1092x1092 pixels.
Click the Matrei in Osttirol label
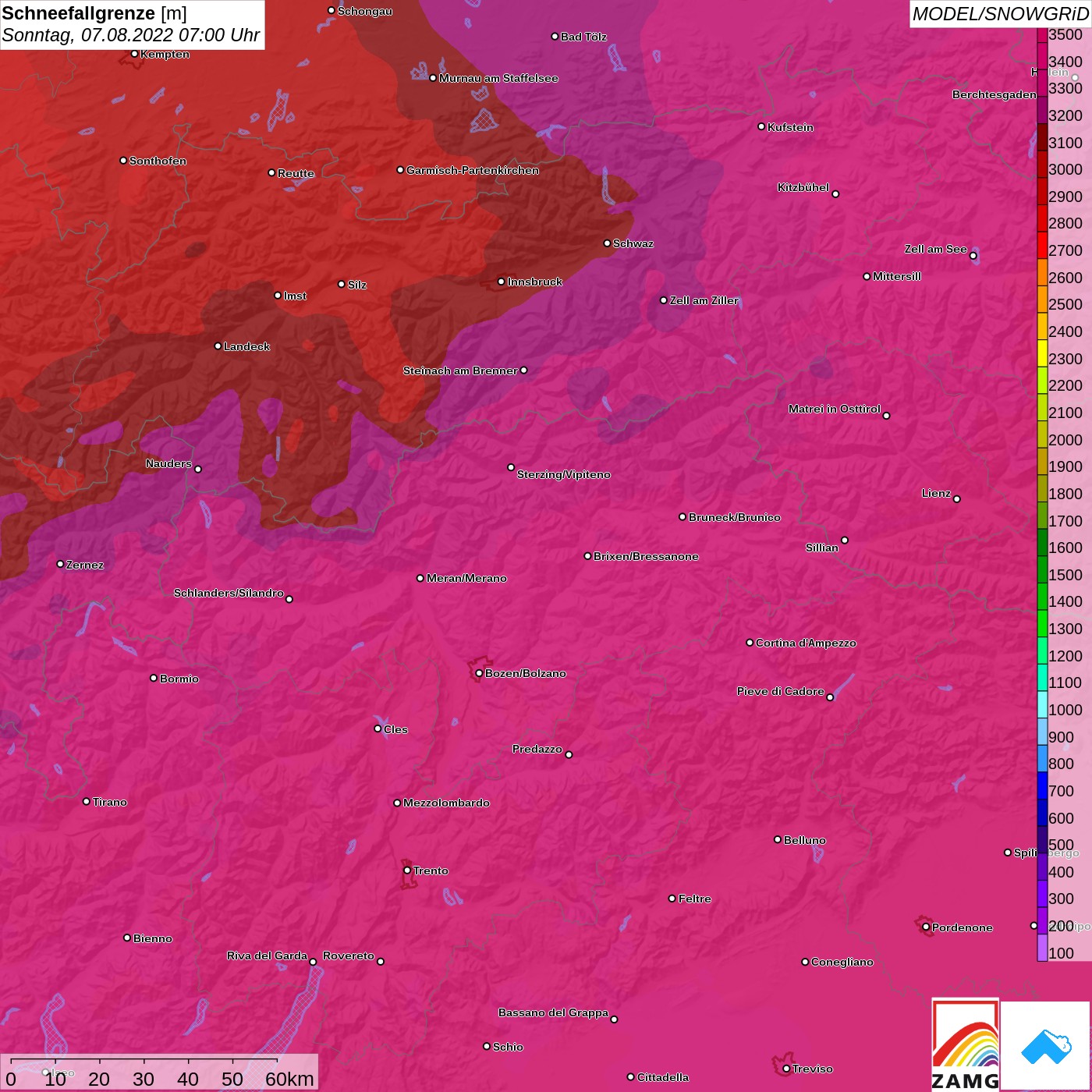point(835,409)
